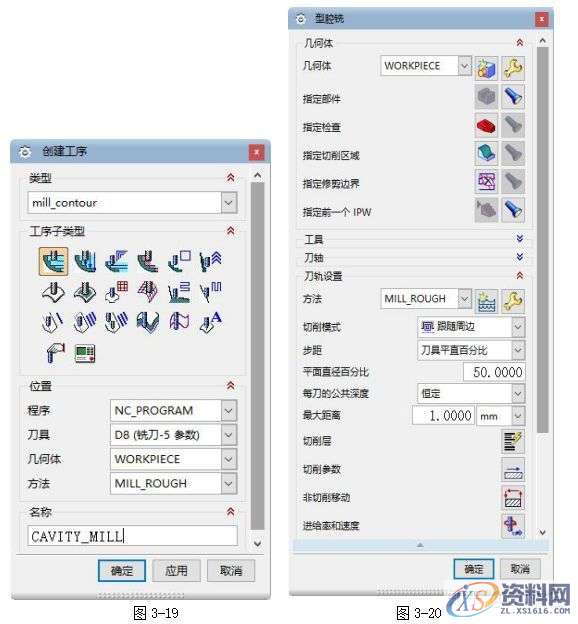Open the 非切削移动 non-cutting moves dialog
Screen dimensions: 578x624
click(x=513, y=498)
